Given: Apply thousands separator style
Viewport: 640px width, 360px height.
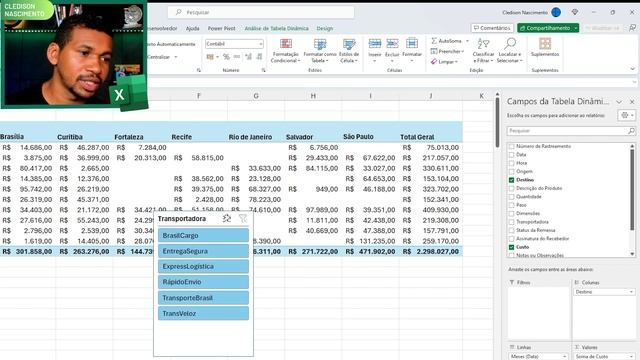Looking at the screenshot, I should tap(237, 57).
